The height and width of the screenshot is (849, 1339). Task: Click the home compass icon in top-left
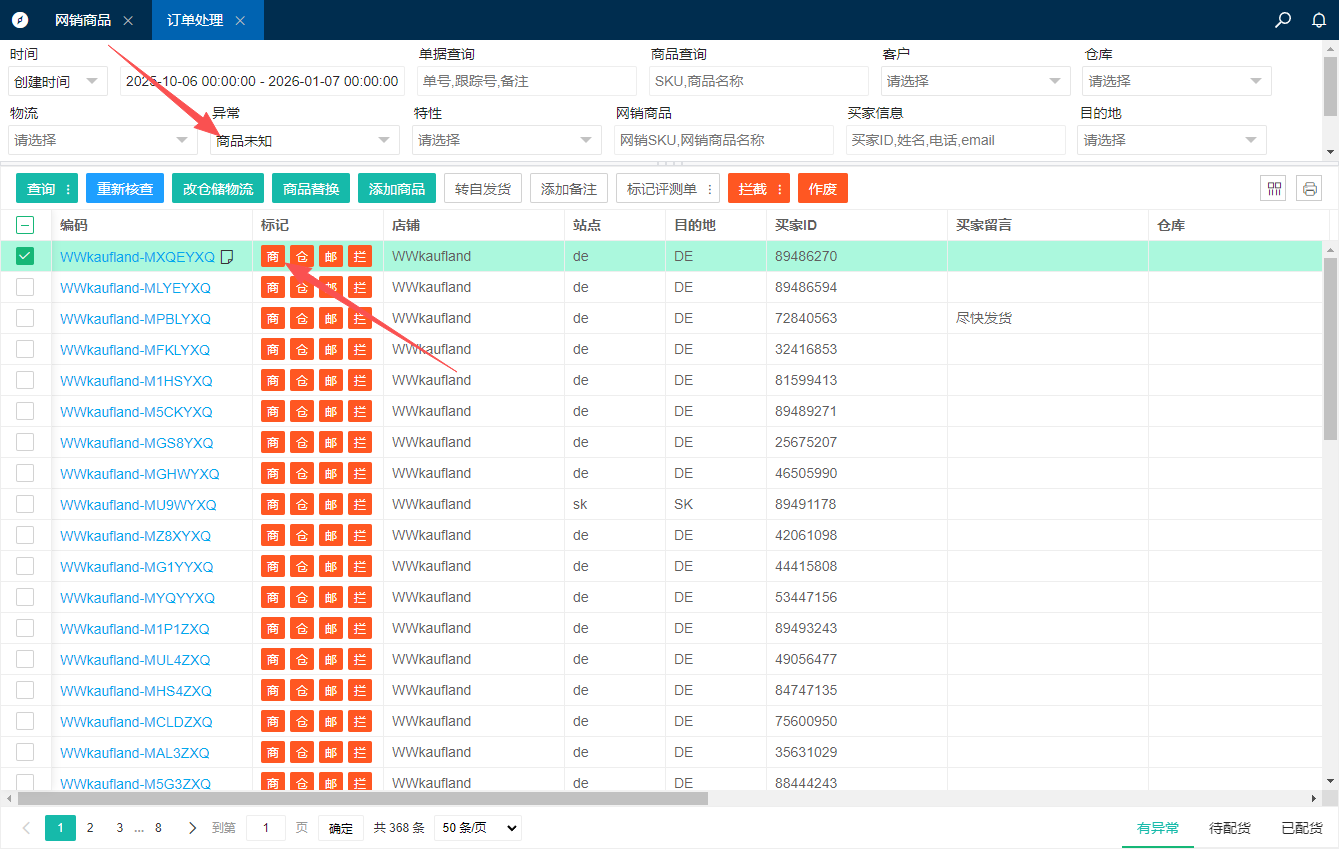[20, 20]
